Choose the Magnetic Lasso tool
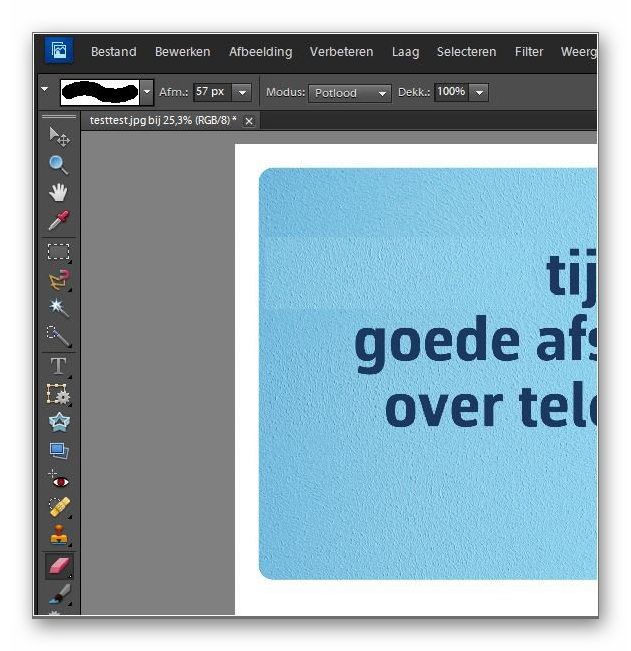This screenshot has height=651, width=631. [59, 280]
